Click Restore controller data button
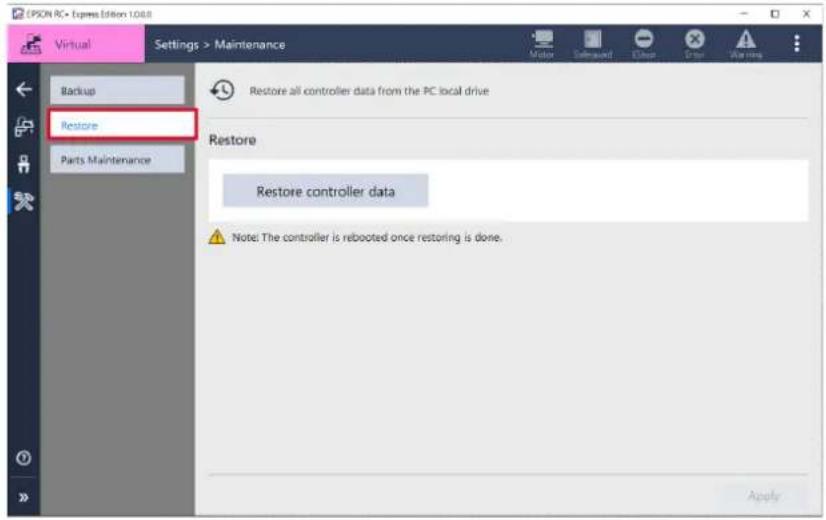Image resolution: width=826 pixels, height=520 pixels. [x=326, y=191]
